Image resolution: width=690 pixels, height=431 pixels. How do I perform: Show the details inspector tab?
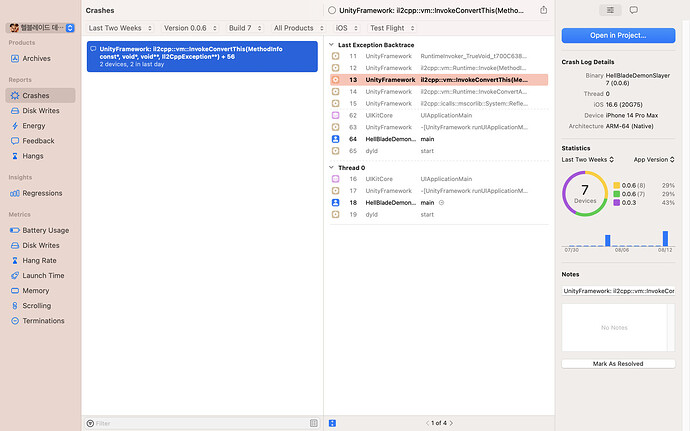point(610,10)
